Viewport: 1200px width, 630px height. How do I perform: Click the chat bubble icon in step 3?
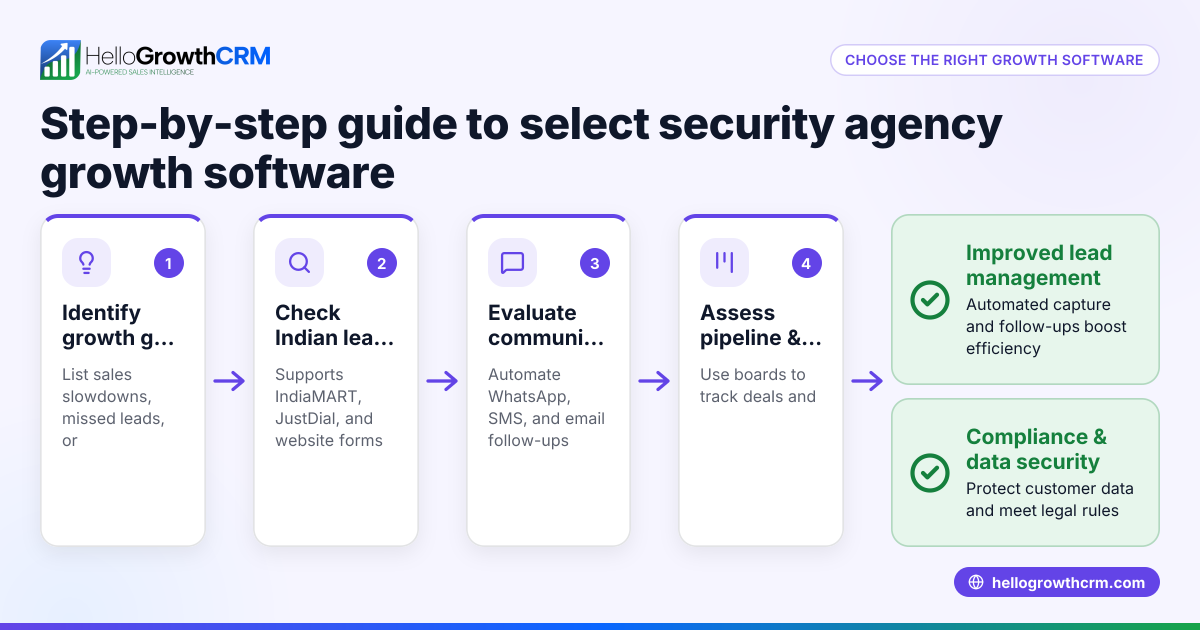coord(512,263)
